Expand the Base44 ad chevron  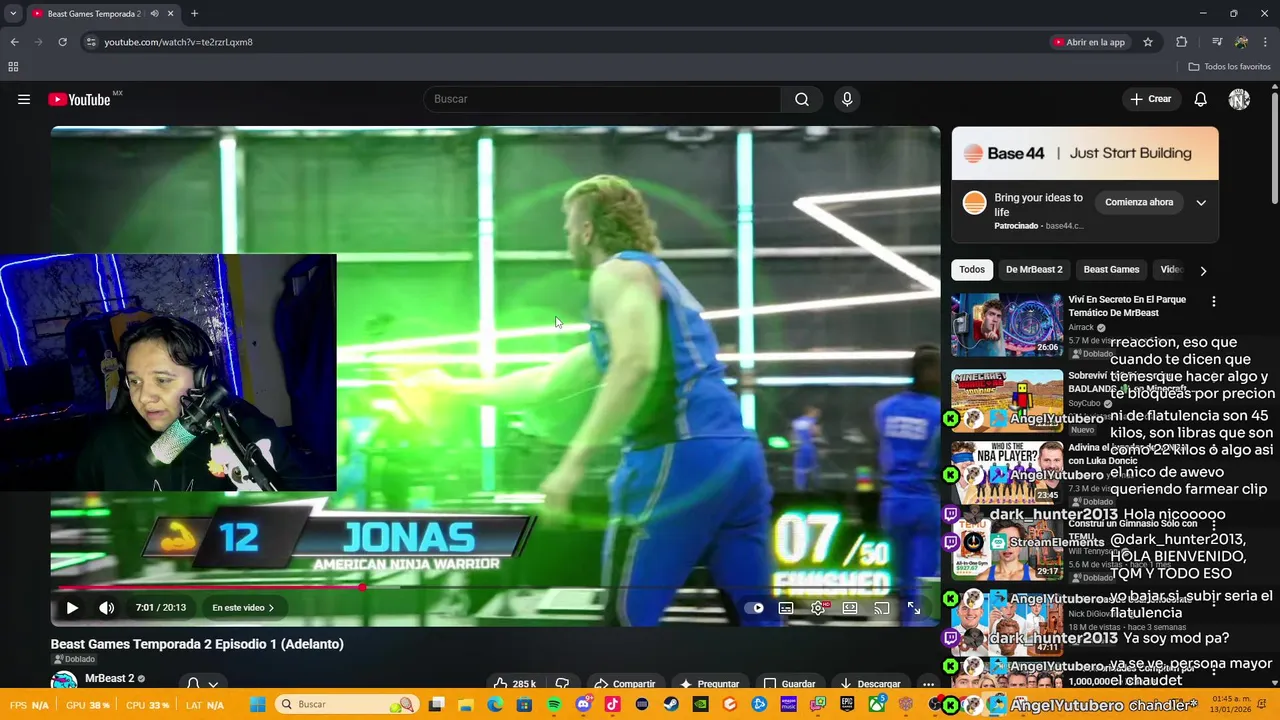click(1201, 202)
